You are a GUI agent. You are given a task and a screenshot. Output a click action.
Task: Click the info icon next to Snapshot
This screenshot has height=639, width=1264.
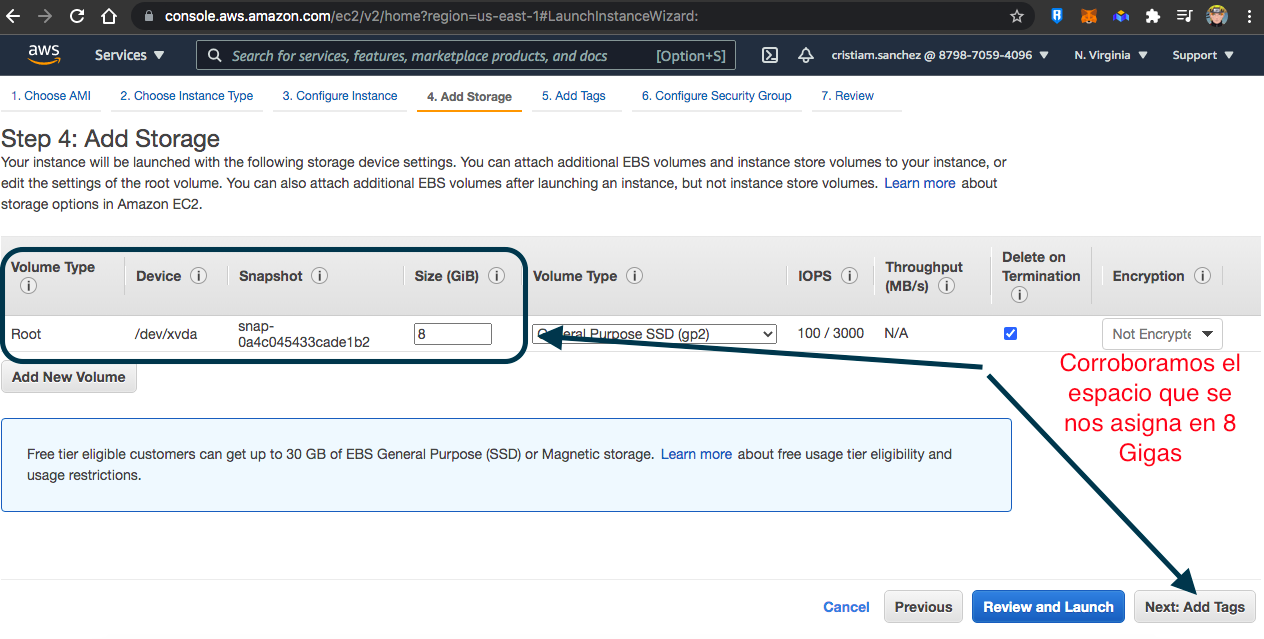coord(320,276)
